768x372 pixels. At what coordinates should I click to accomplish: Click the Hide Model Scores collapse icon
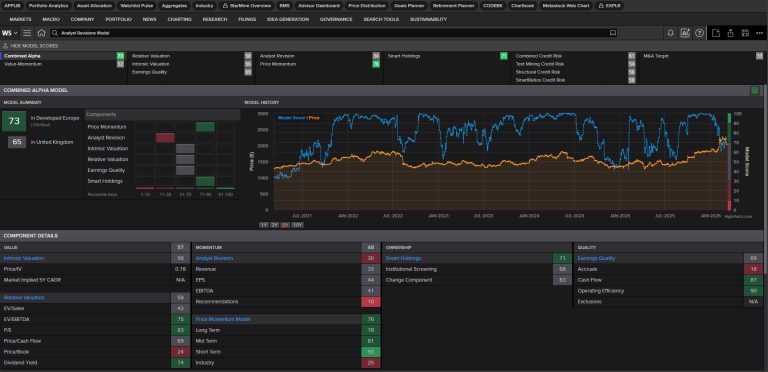click(5, 46)
